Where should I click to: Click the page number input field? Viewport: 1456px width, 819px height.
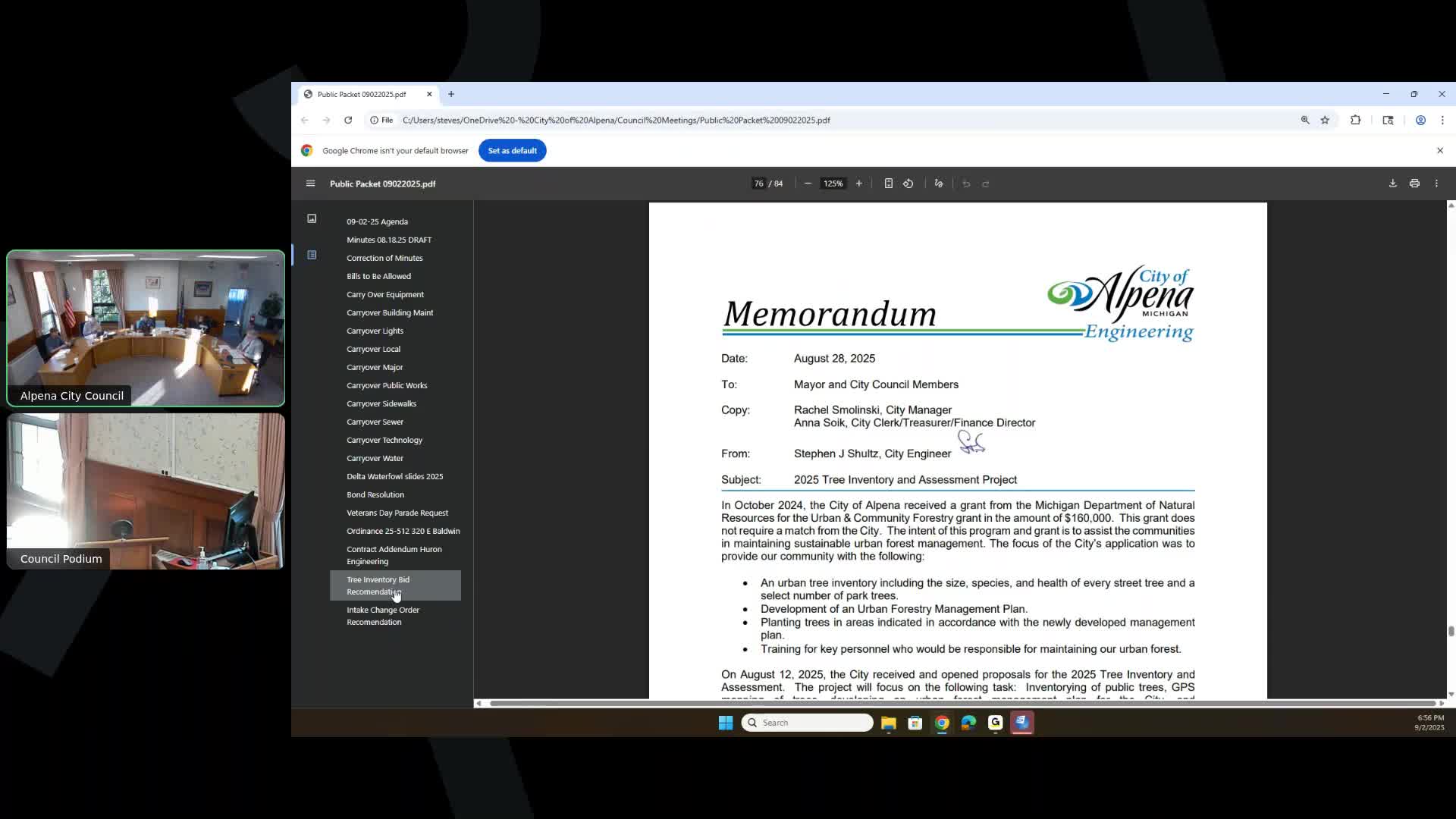758,184
